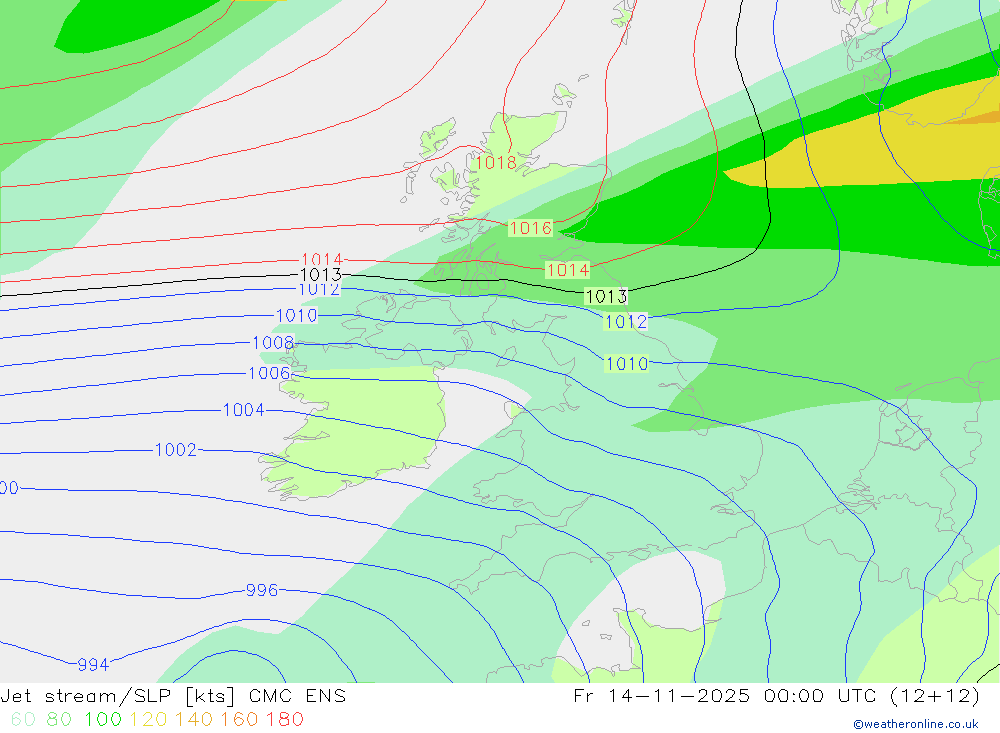Click the 1010 label with boxed background

[627, 364]
